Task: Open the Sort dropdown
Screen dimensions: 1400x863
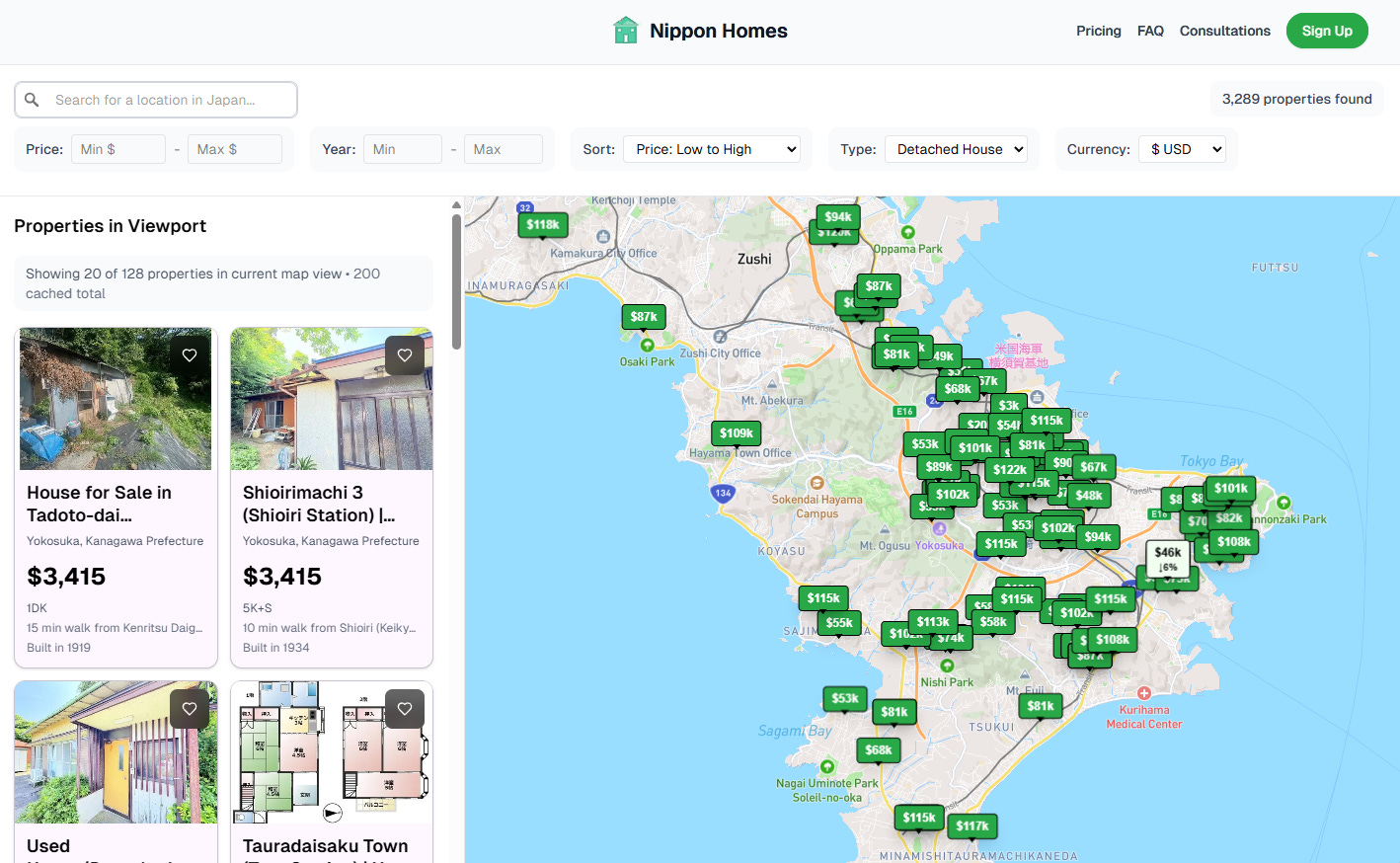Action: pos(713,148)
